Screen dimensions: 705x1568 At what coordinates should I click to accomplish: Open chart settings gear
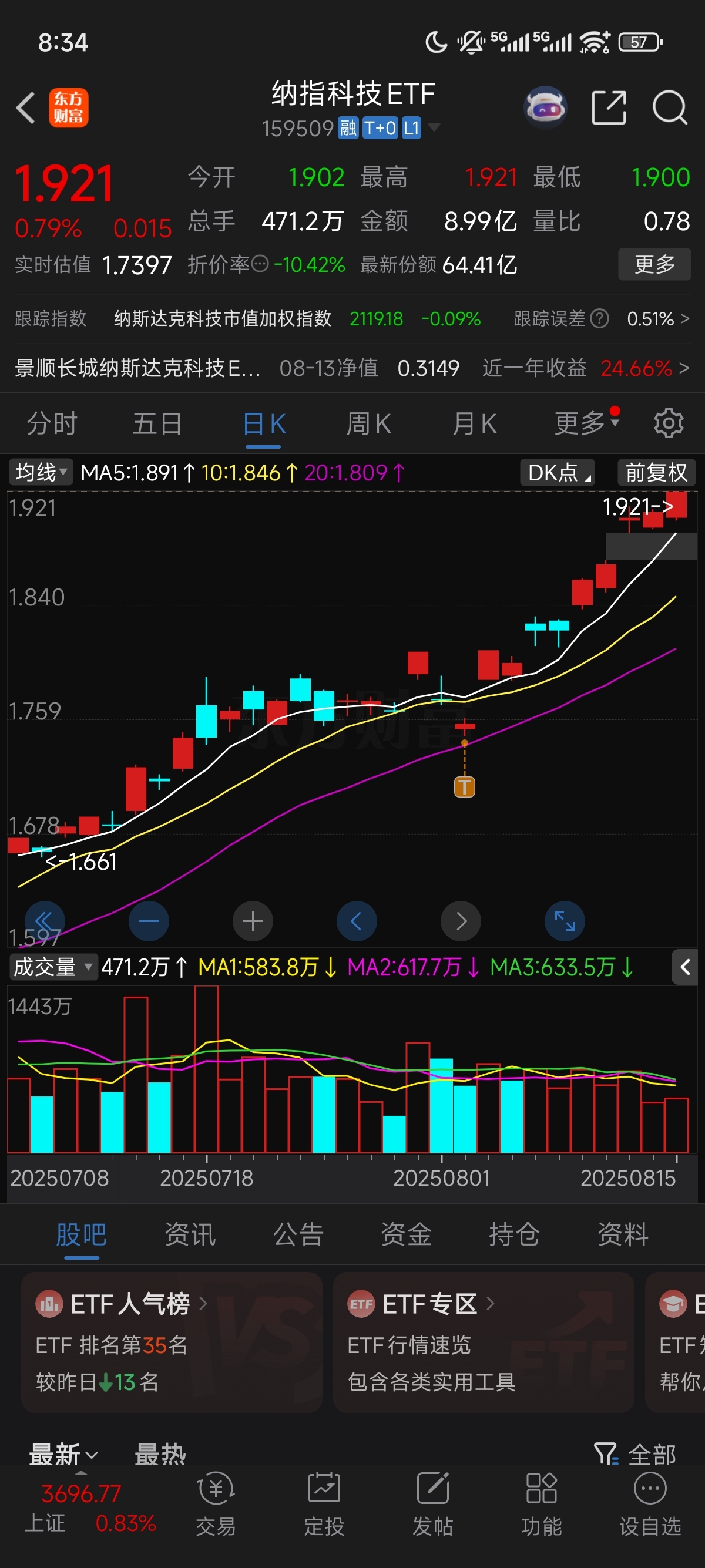669,423
